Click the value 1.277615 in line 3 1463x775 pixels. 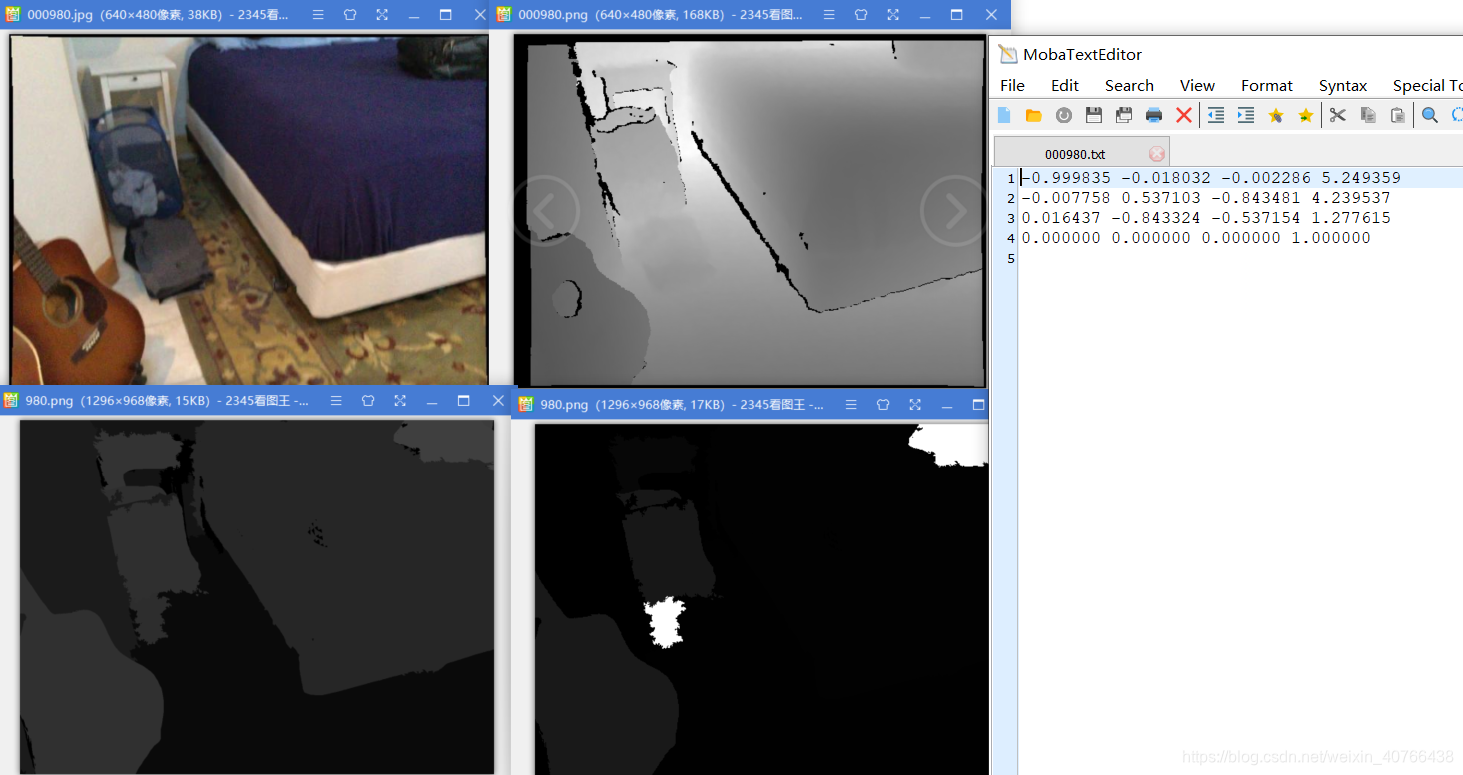pyautogui.click(x=1351, y=218)
